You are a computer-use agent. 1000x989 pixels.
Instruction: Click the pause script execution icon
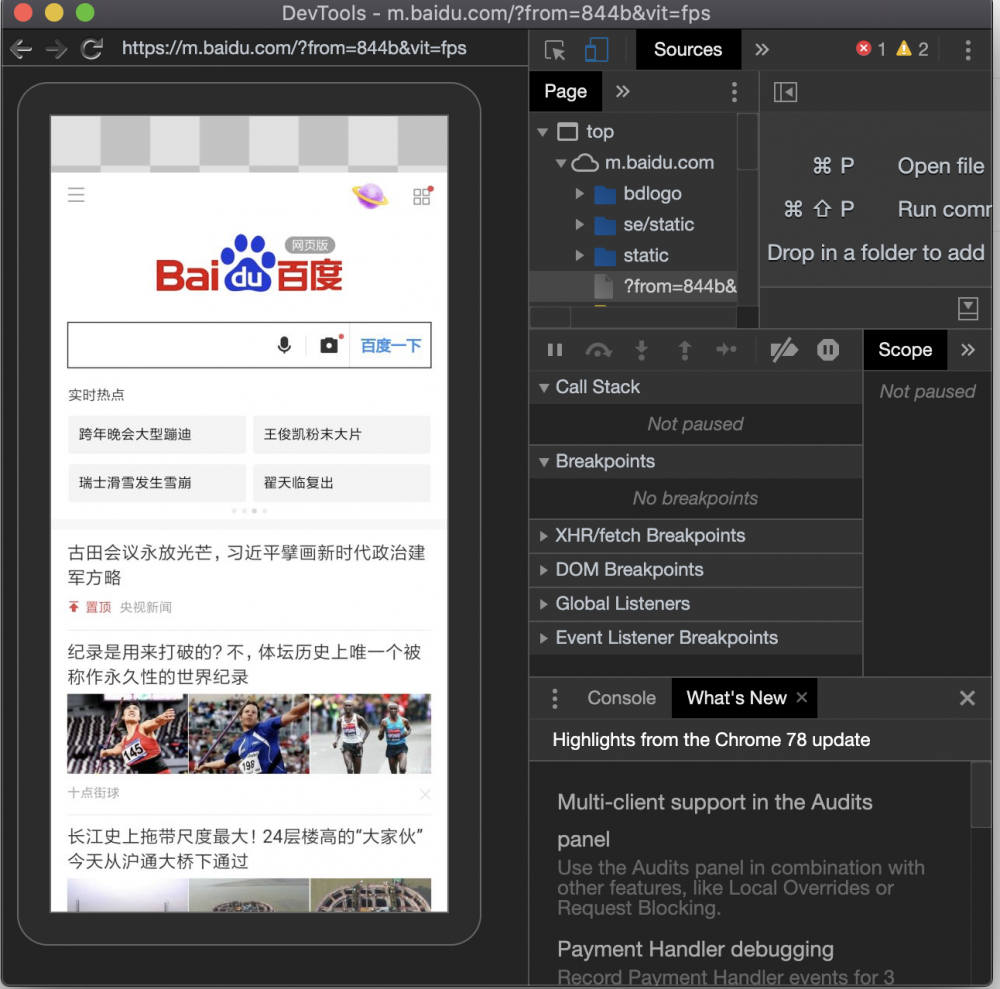(x=555, y=350)
